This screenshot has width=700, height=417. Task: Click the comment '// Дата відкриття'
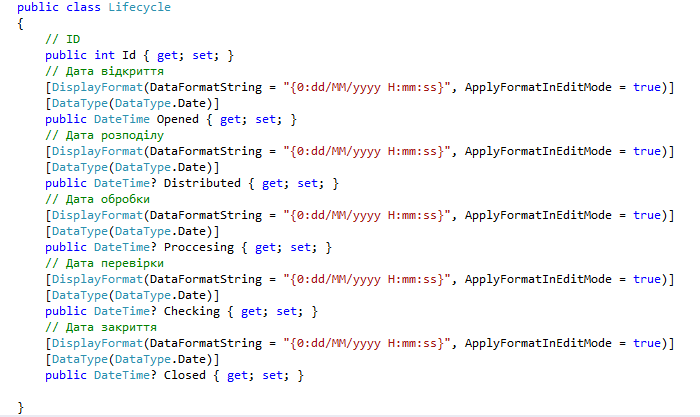(x=104, y=71)
